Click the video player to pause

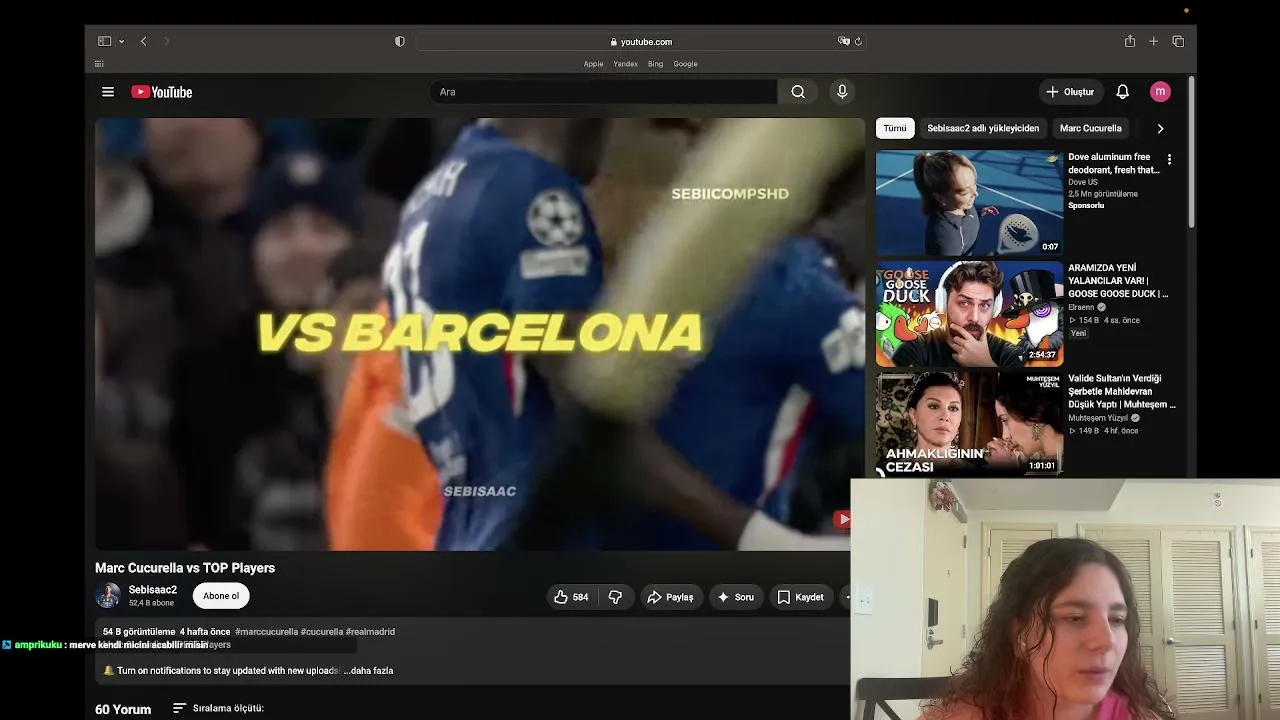[x=480, y=334]
